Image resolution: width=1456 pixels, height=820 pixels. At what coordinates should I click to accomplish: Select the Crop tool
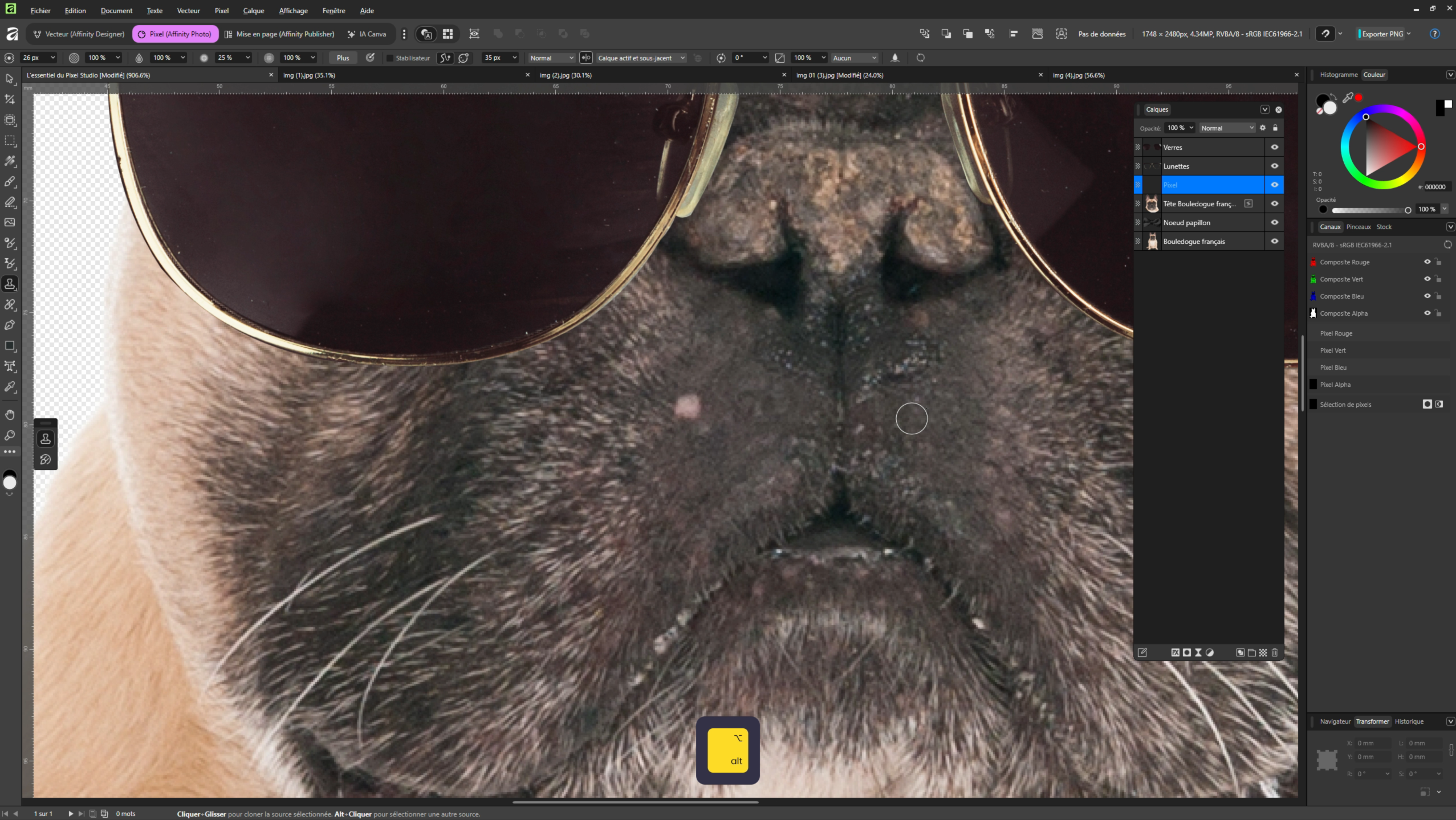pos(10,100)
